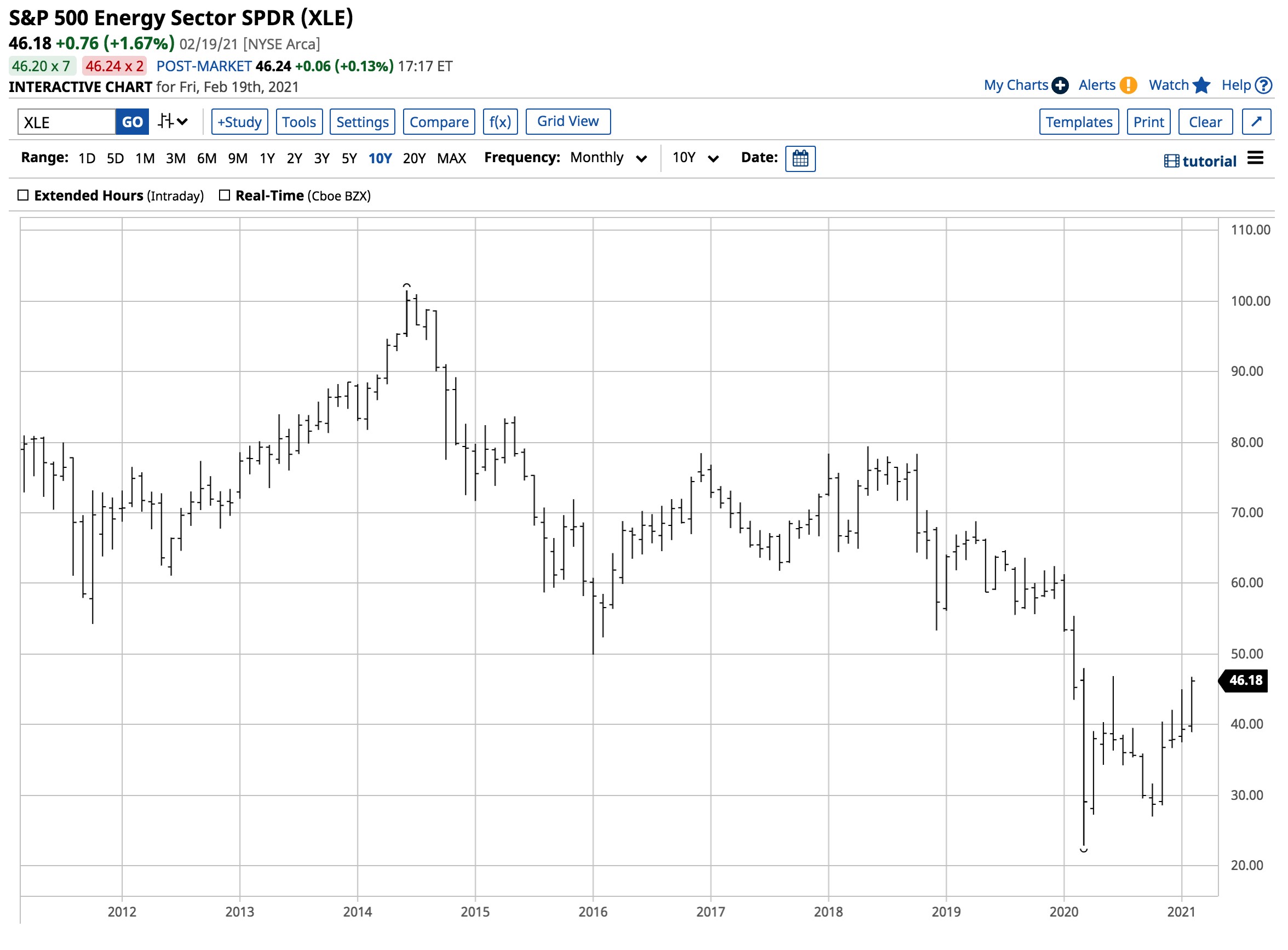Click the S&P 500 Energy Sector SPDR title
This screenshot has width=1288, height=950.
181,19
